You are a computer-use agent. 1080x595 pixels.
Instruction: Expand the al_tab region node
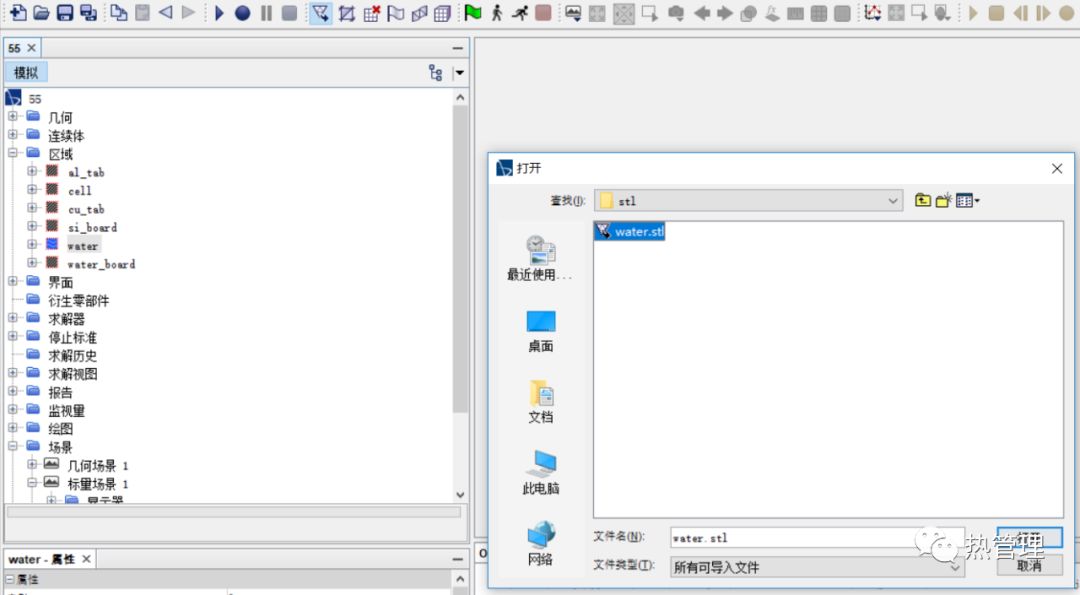click(x=32, y=171)
